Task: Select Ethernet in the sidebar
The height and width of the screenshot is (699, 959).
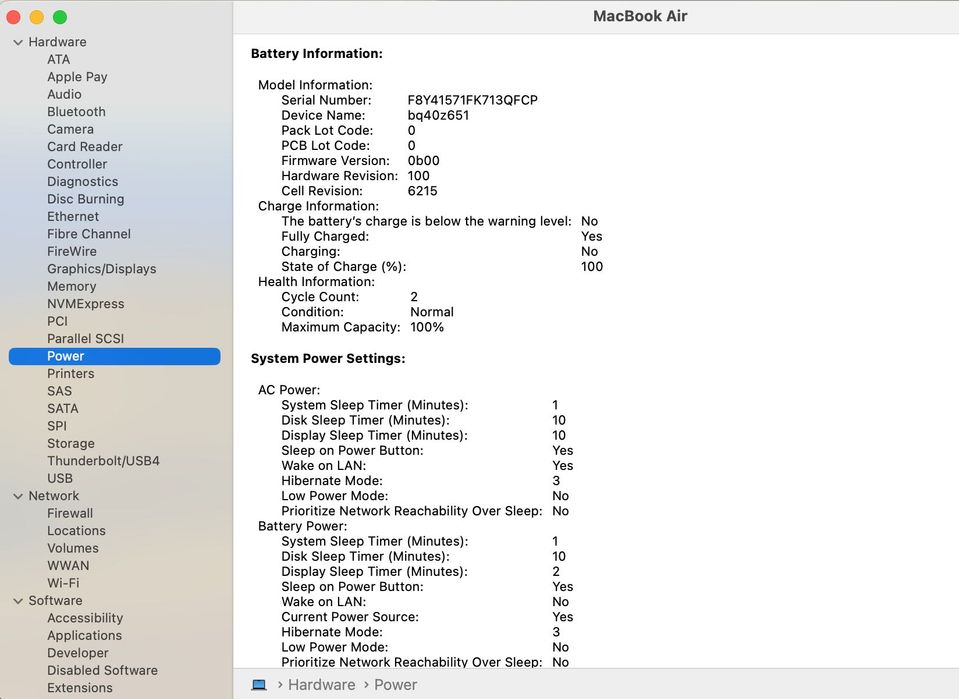Action: (73, 216)
